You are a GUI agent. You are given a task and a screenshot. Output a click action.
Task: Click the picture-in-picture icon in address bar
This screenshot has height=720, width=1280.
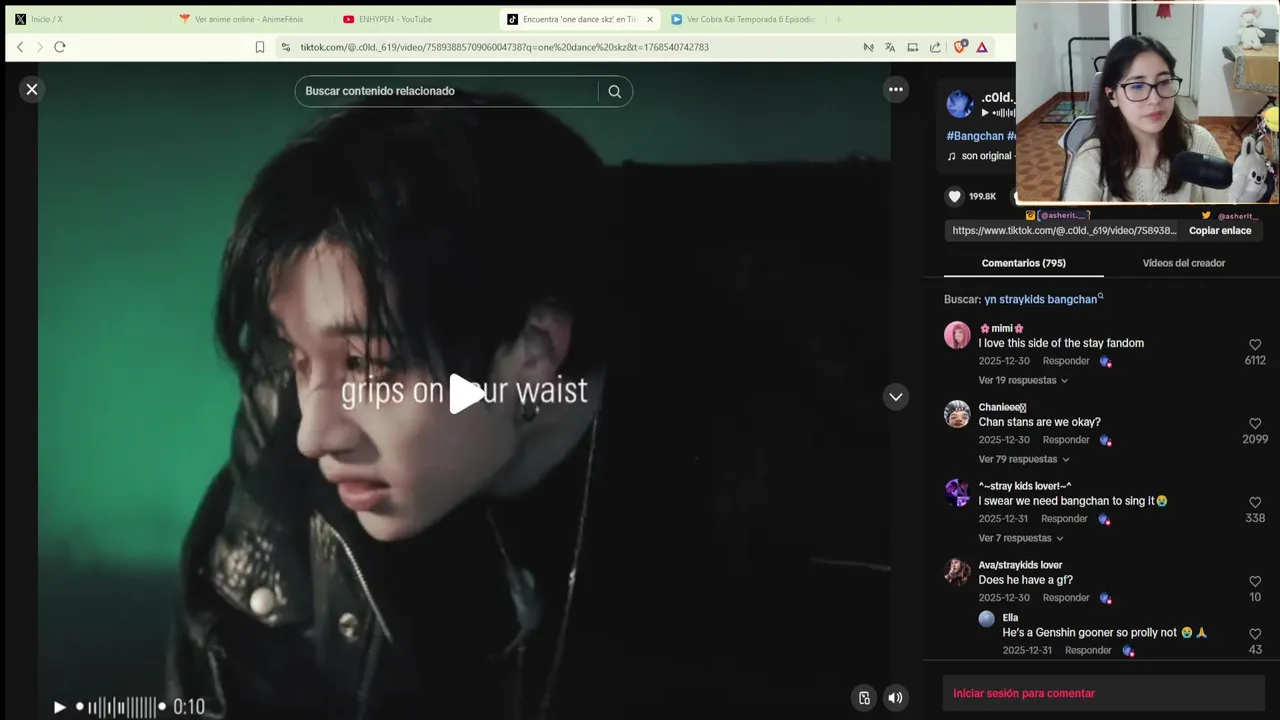912,47
